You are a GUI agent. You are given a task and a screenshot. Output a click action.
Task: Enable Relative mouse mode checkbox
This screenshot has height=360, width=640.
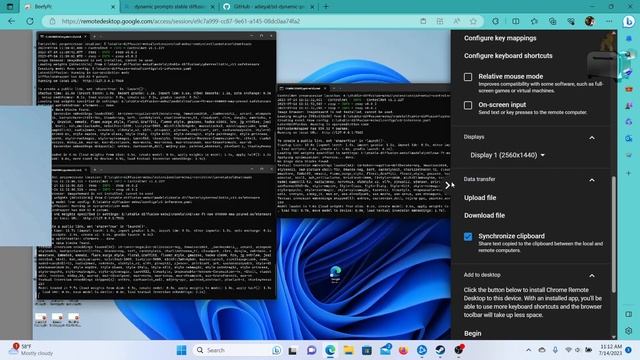tap(468, 77)
